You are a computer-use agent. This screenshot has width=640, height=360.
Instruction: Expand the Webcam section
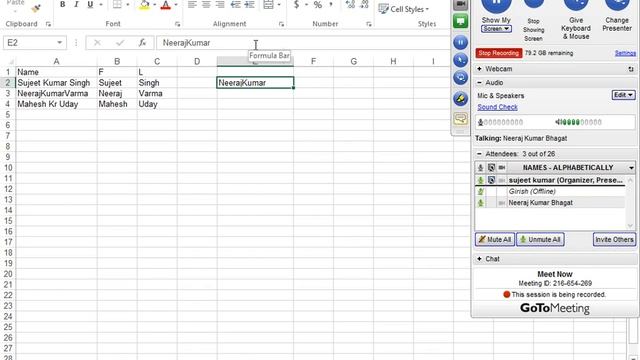coord(480,69)
